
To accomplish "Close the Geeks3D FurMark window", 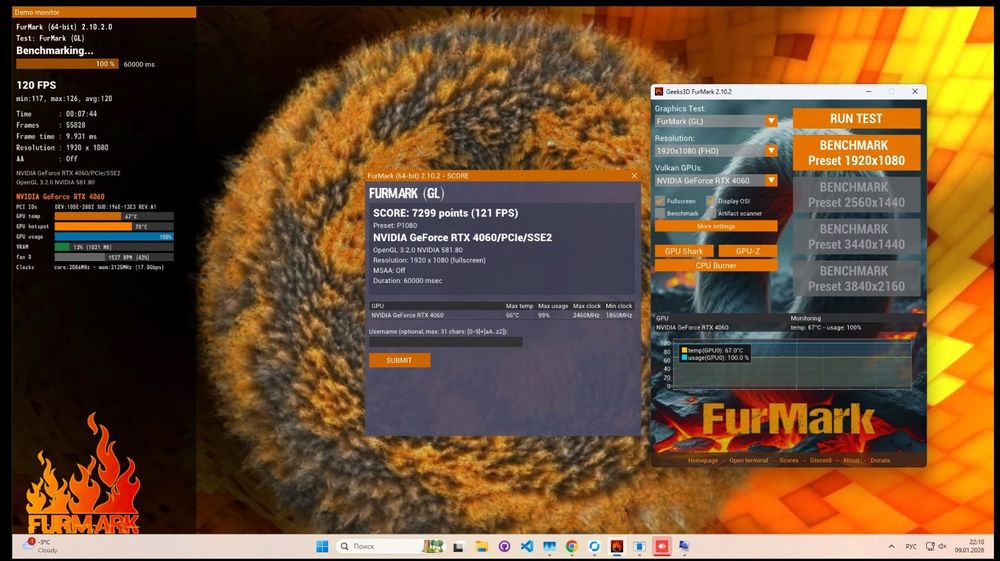I will [915, 92].
